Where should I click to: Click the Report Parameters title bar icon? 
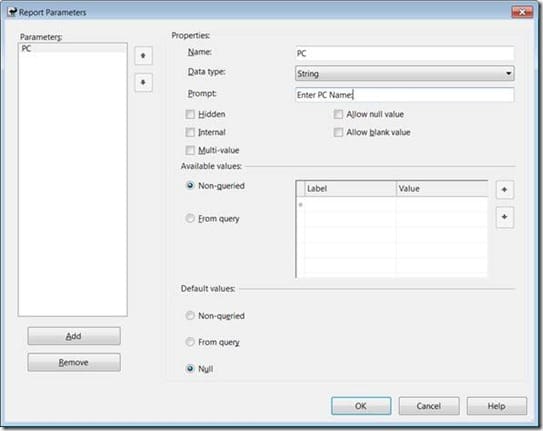(x=12, y=12)
